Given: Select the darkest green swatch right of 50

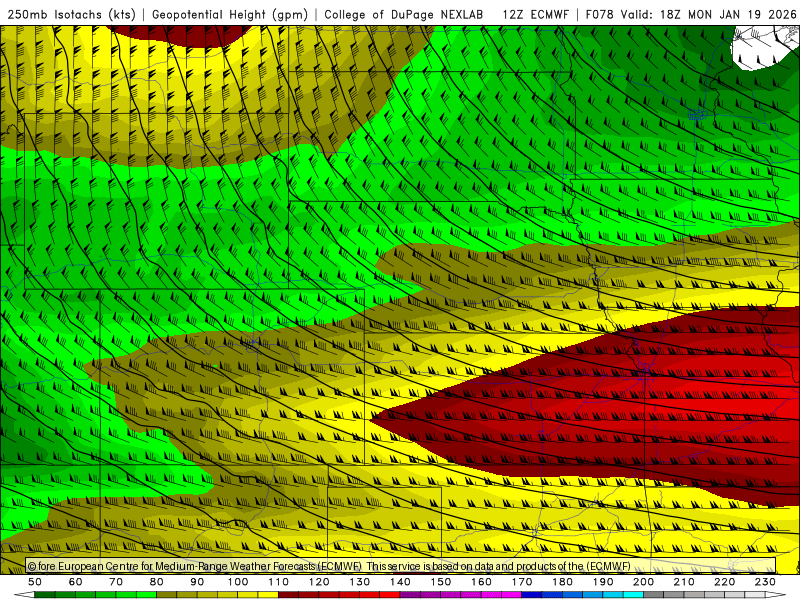Looking at the screenshot, I should 45,595.
